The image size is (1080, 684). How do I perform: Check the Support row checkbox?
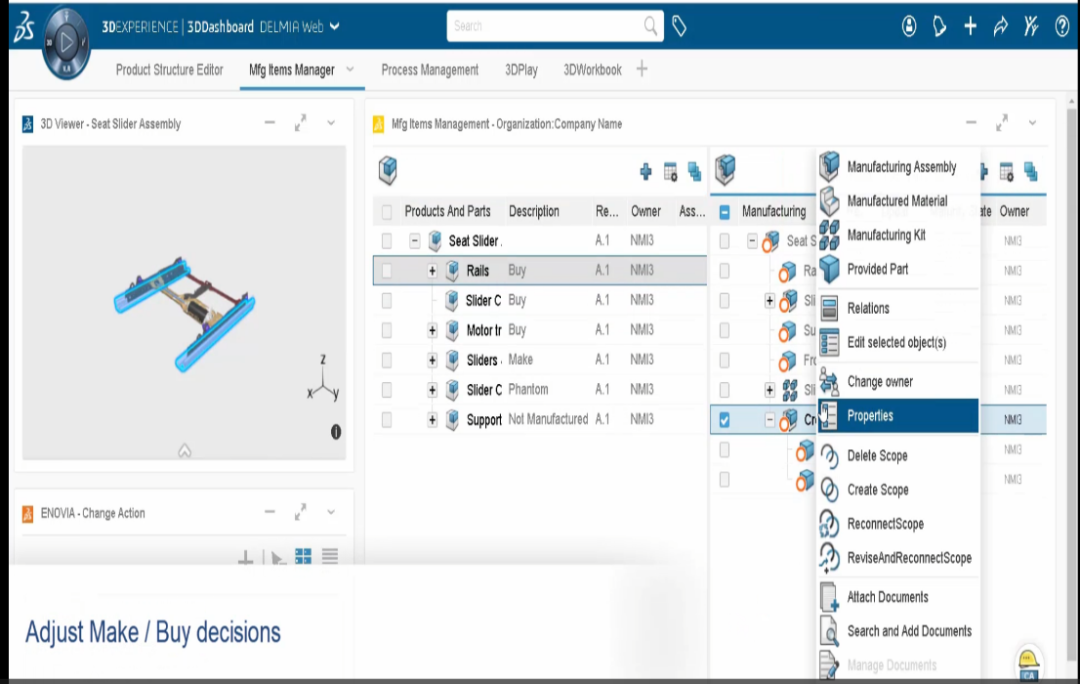pos(386,419)
